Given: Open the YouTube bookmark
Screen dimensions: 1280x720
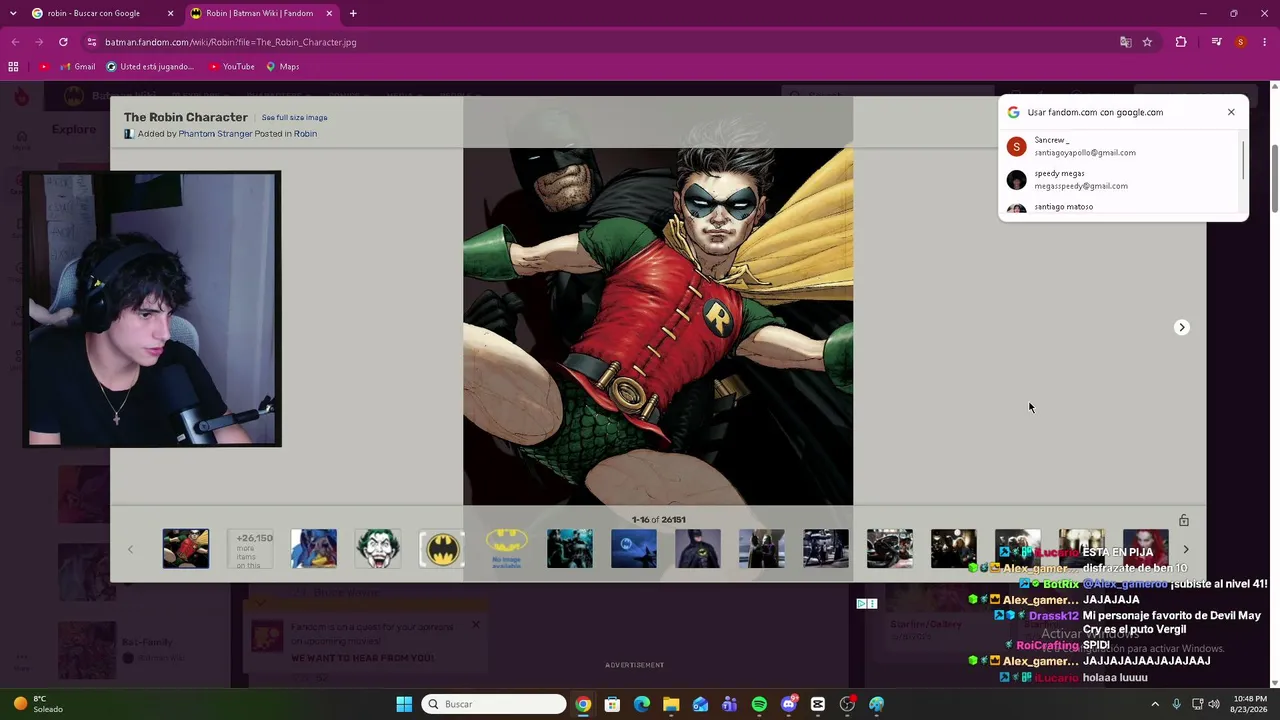Looking at the screenshot, I should (231, 67).
